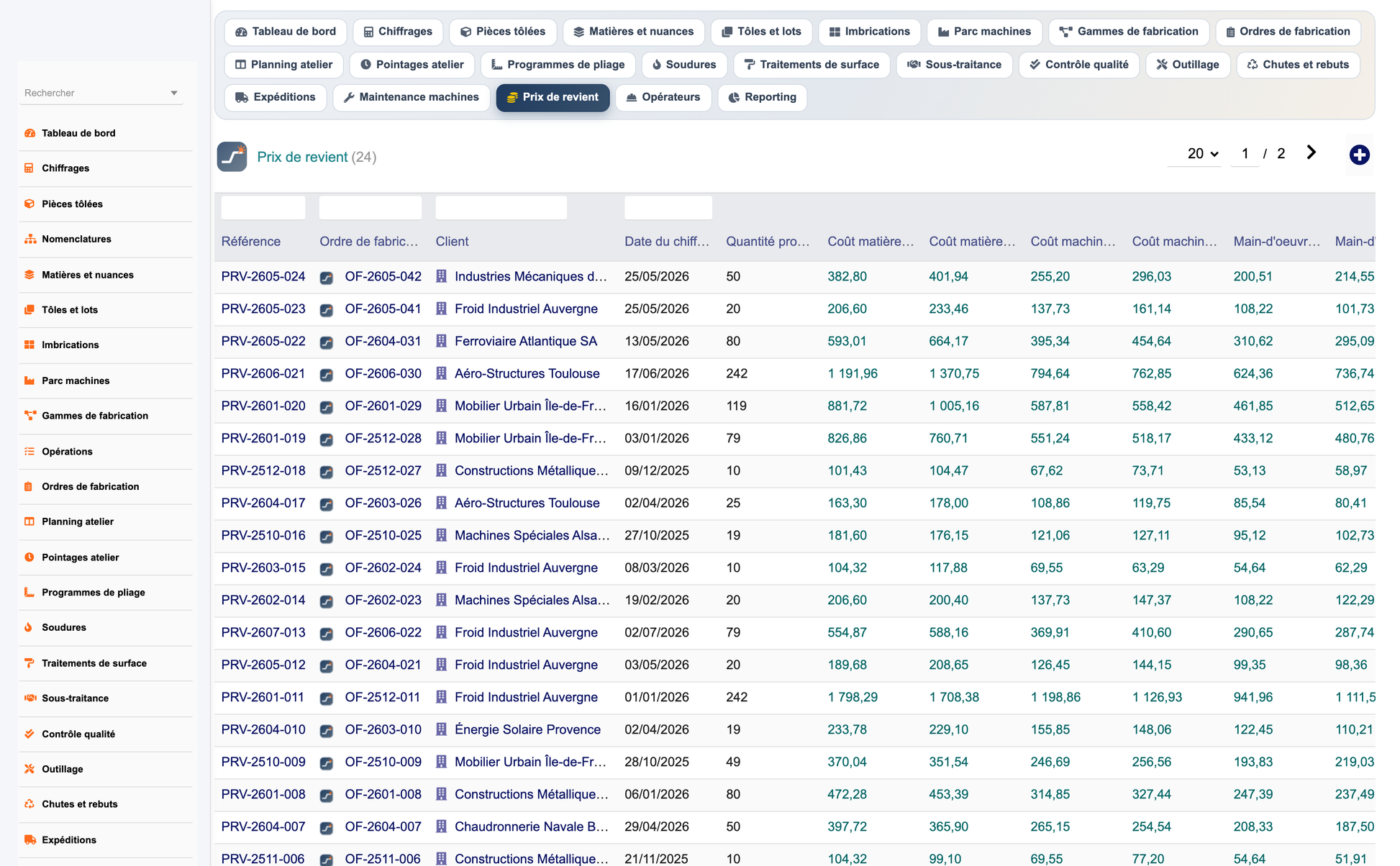
Task: Open client Chaudronnerie Navale B…
Action: pos(532,827)
